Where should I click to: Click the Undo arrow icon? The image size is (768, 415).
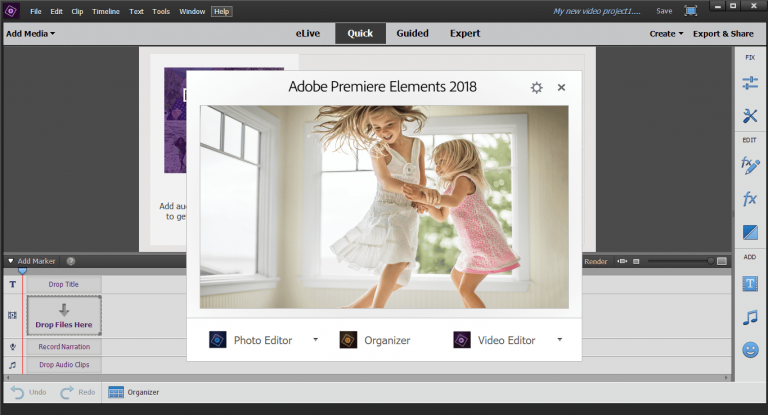(17, 392)
